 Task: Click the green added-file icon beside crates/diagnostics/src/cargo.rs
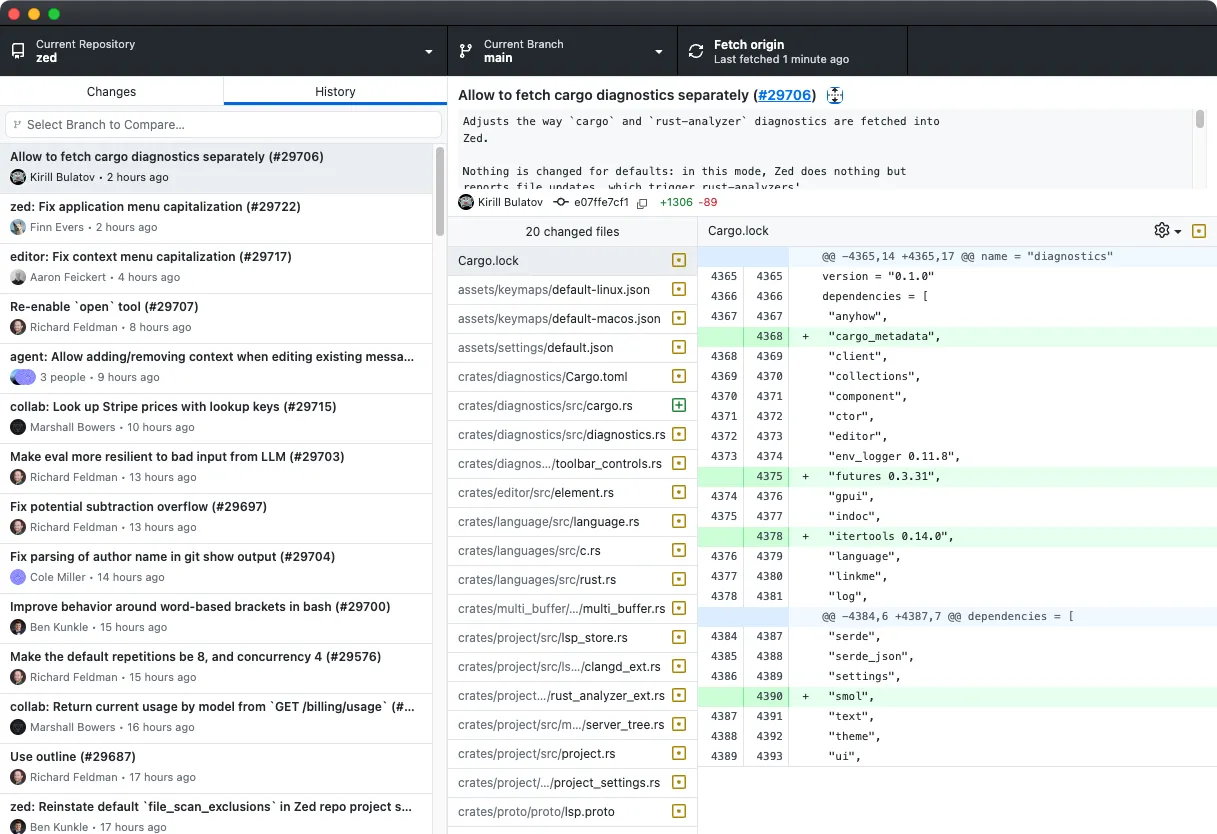coord(679,405)
